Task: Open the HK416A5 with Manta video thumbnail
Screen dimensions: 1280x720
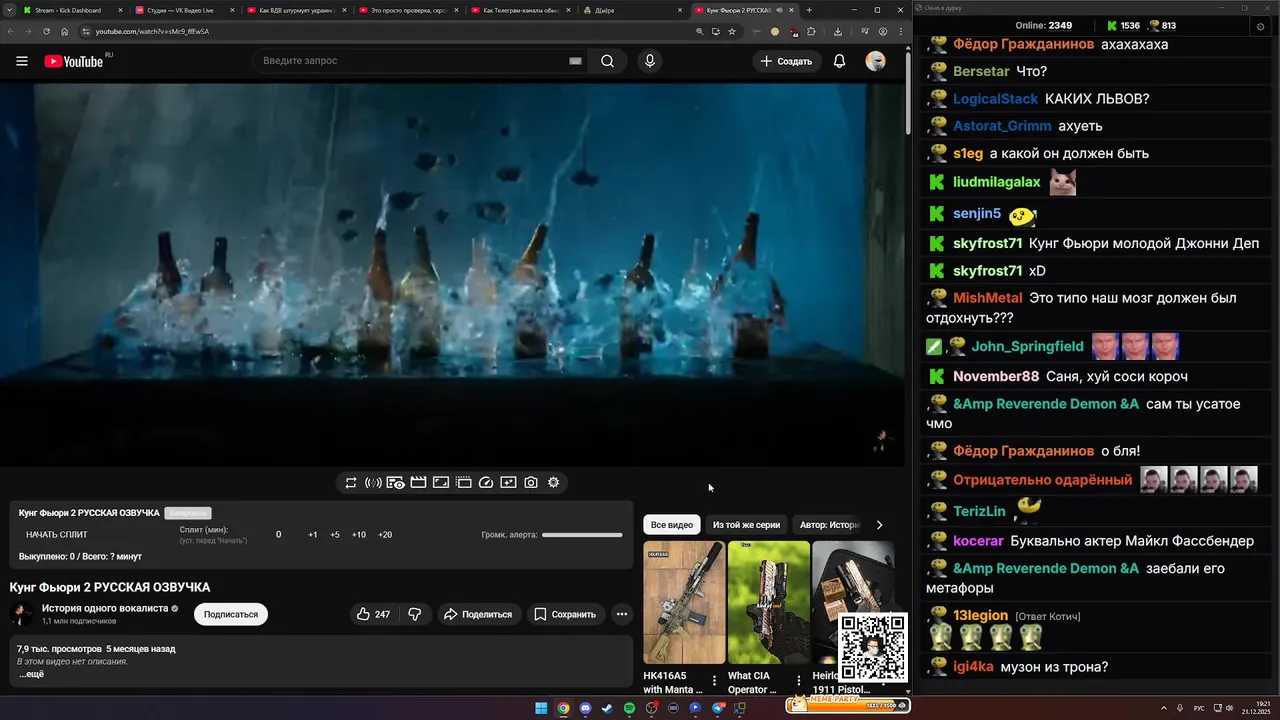Action: coord(684,602)
